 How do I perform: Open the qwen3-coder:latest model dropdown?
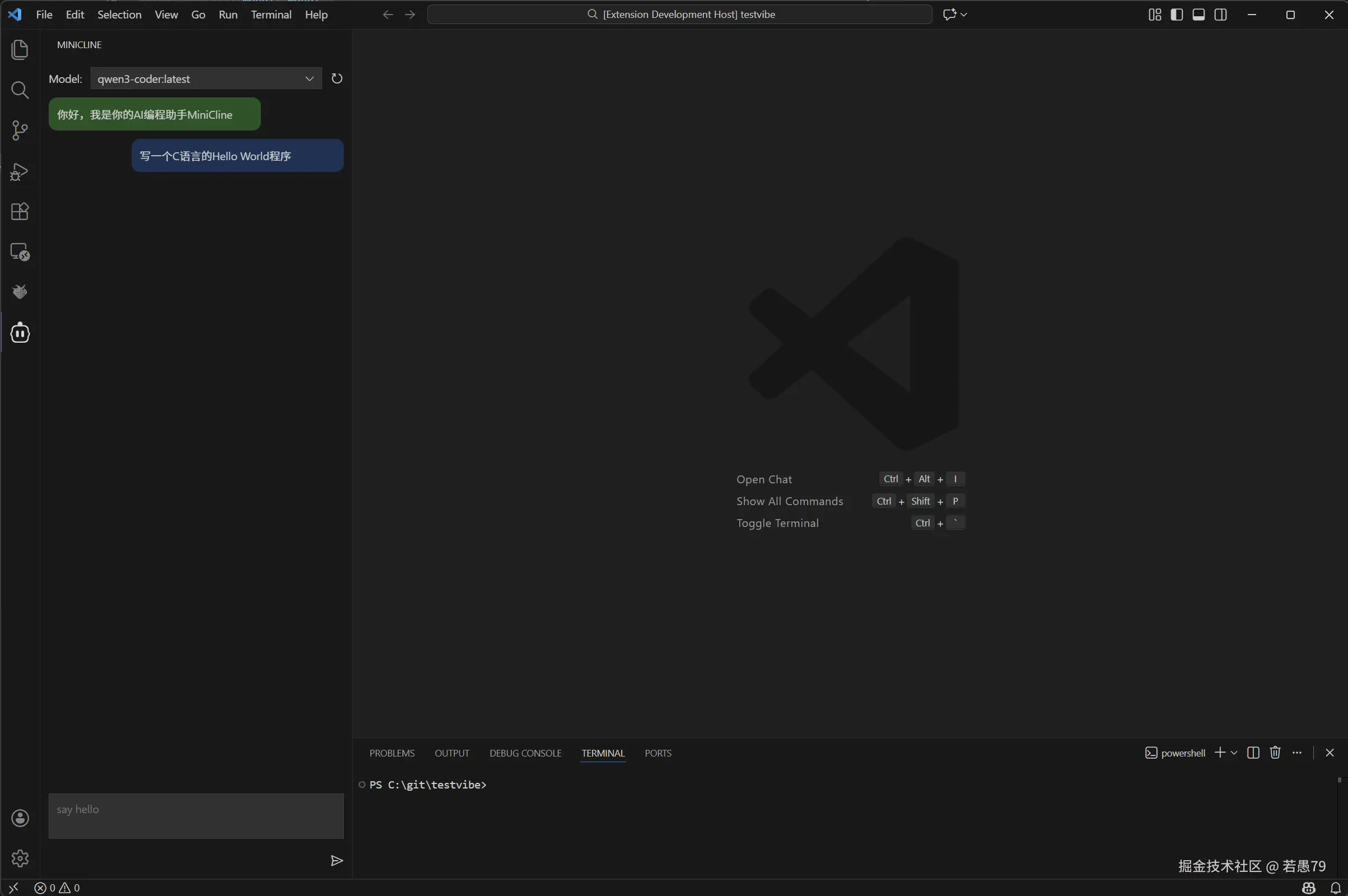pos(206,78)
